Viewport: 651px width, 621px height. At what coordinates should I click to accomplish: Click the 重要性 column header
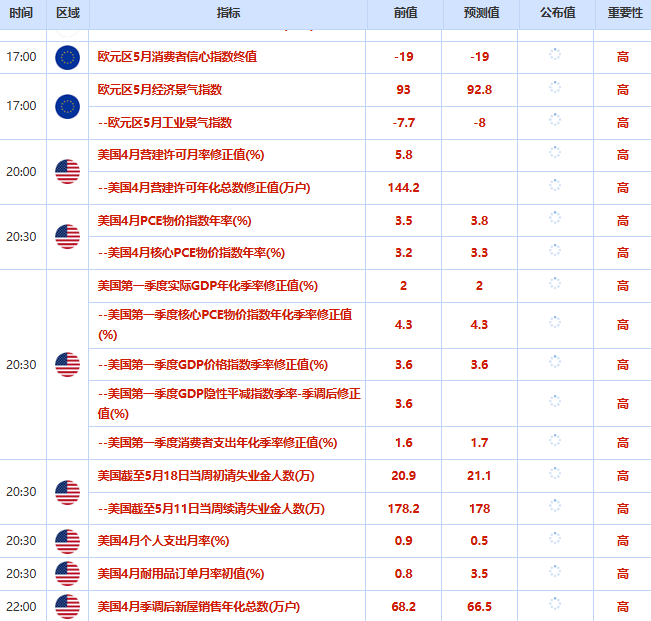coord(625,13)
